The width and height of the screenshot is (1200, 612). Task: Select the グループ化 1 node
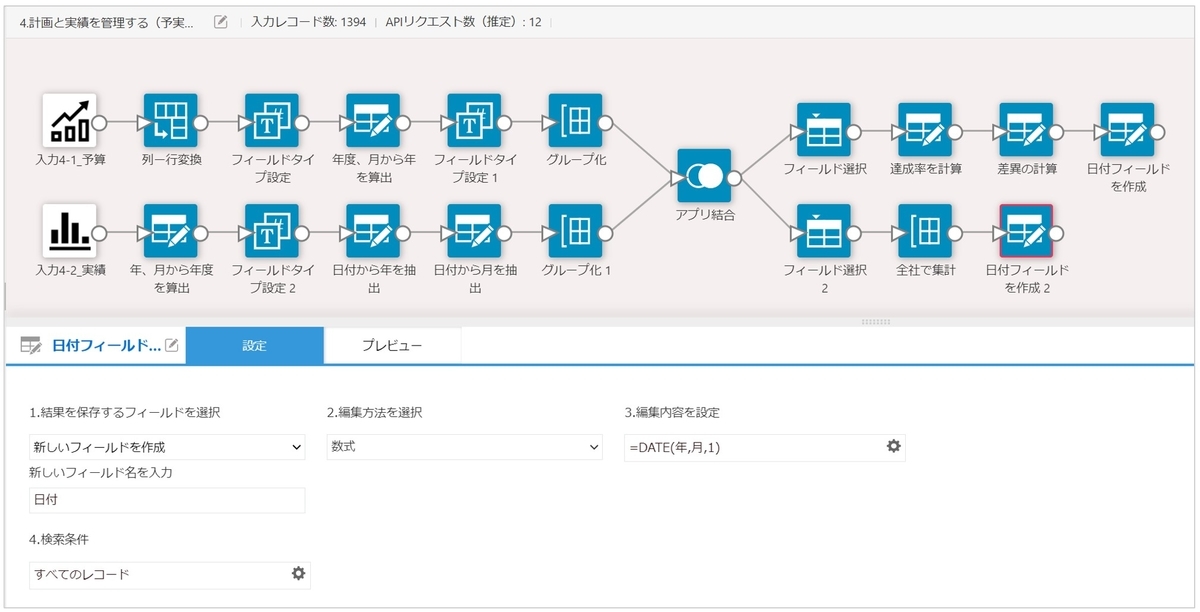(574, 230)
